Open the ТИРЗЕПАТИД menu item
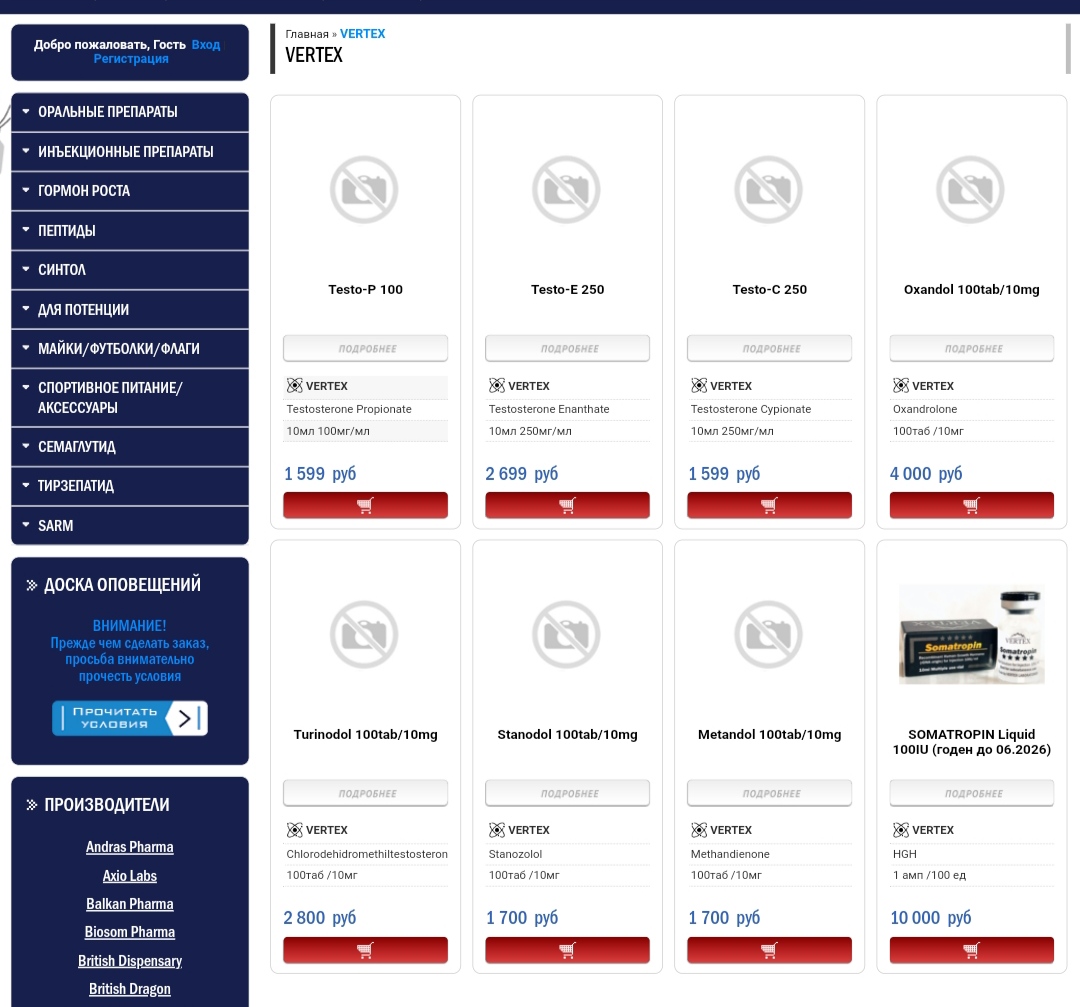The height and width of the screenshot is (1007, 1080). [x=129, y=486]
